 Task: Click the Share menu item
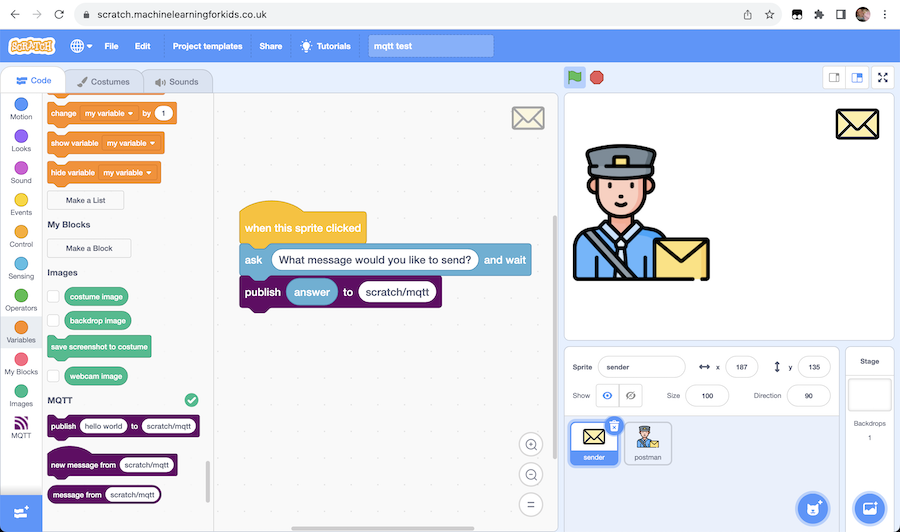tap(270, 46)
